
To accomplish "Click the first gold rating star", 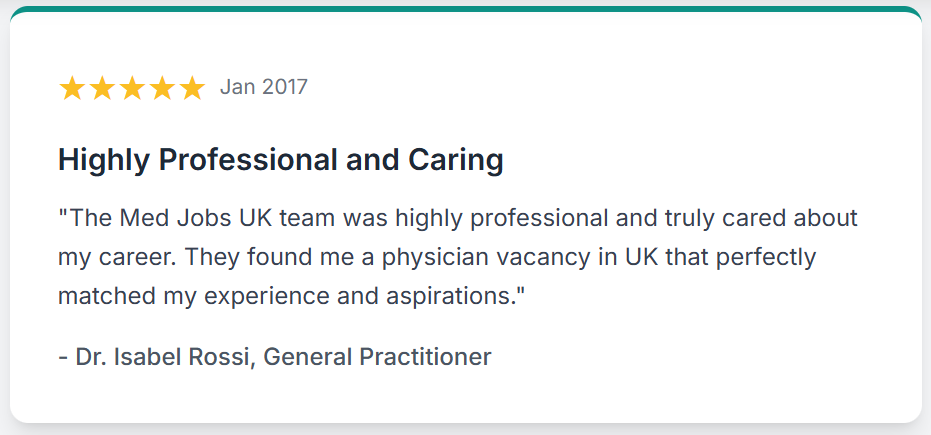I will [72, 88].
